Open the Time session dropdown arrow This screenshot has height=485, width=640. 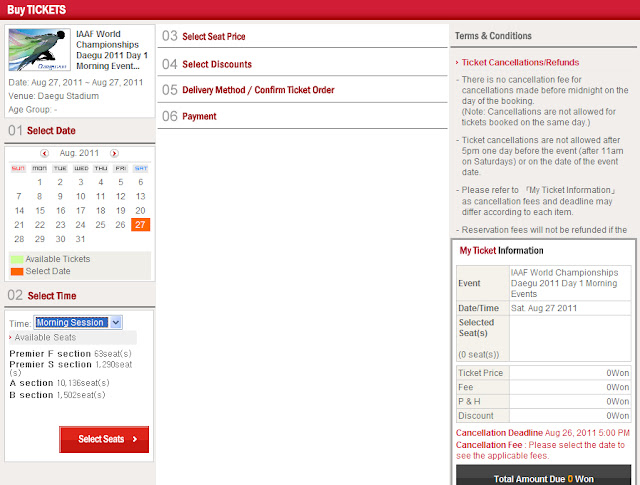116,323
